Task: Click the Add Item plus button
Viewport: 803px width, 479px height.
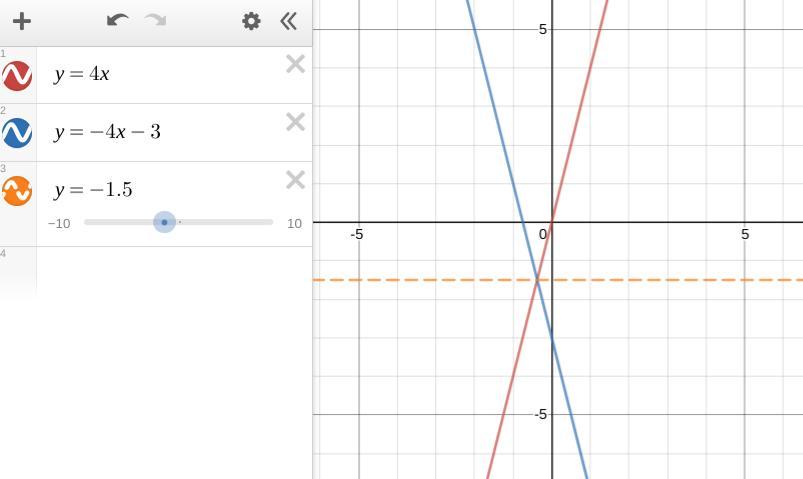Action: click(x=22, y=21)
